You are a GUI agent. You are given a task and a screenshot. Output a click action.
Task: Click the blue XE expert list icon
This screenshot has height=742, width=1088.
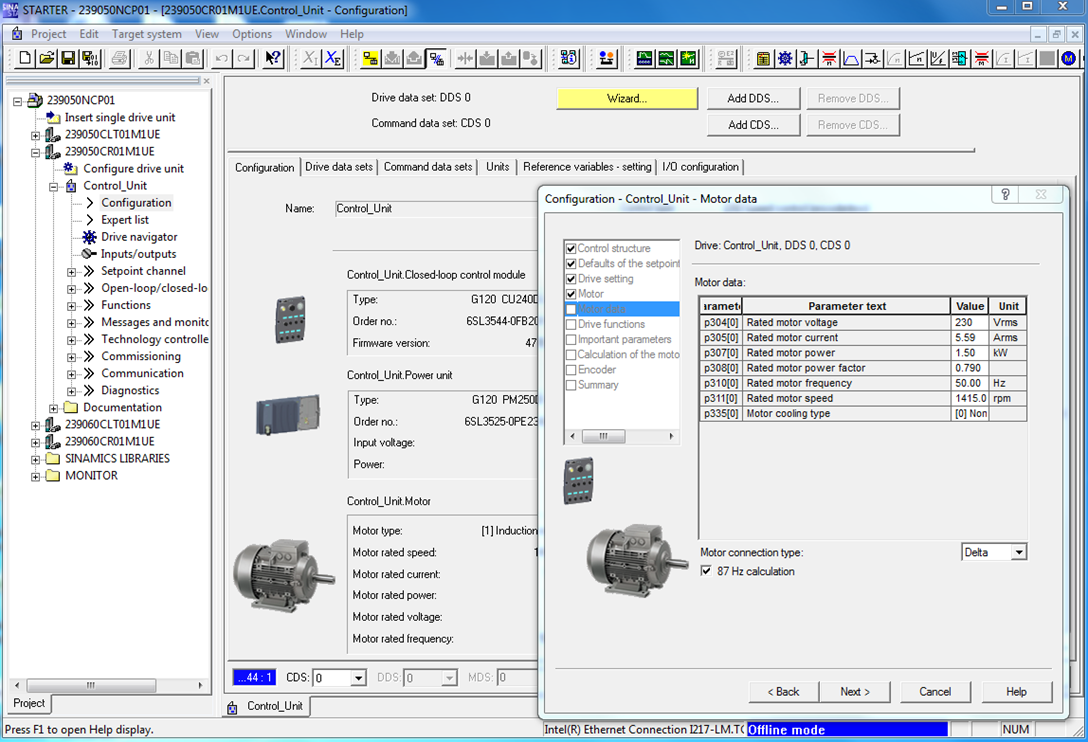pos(334,59)
